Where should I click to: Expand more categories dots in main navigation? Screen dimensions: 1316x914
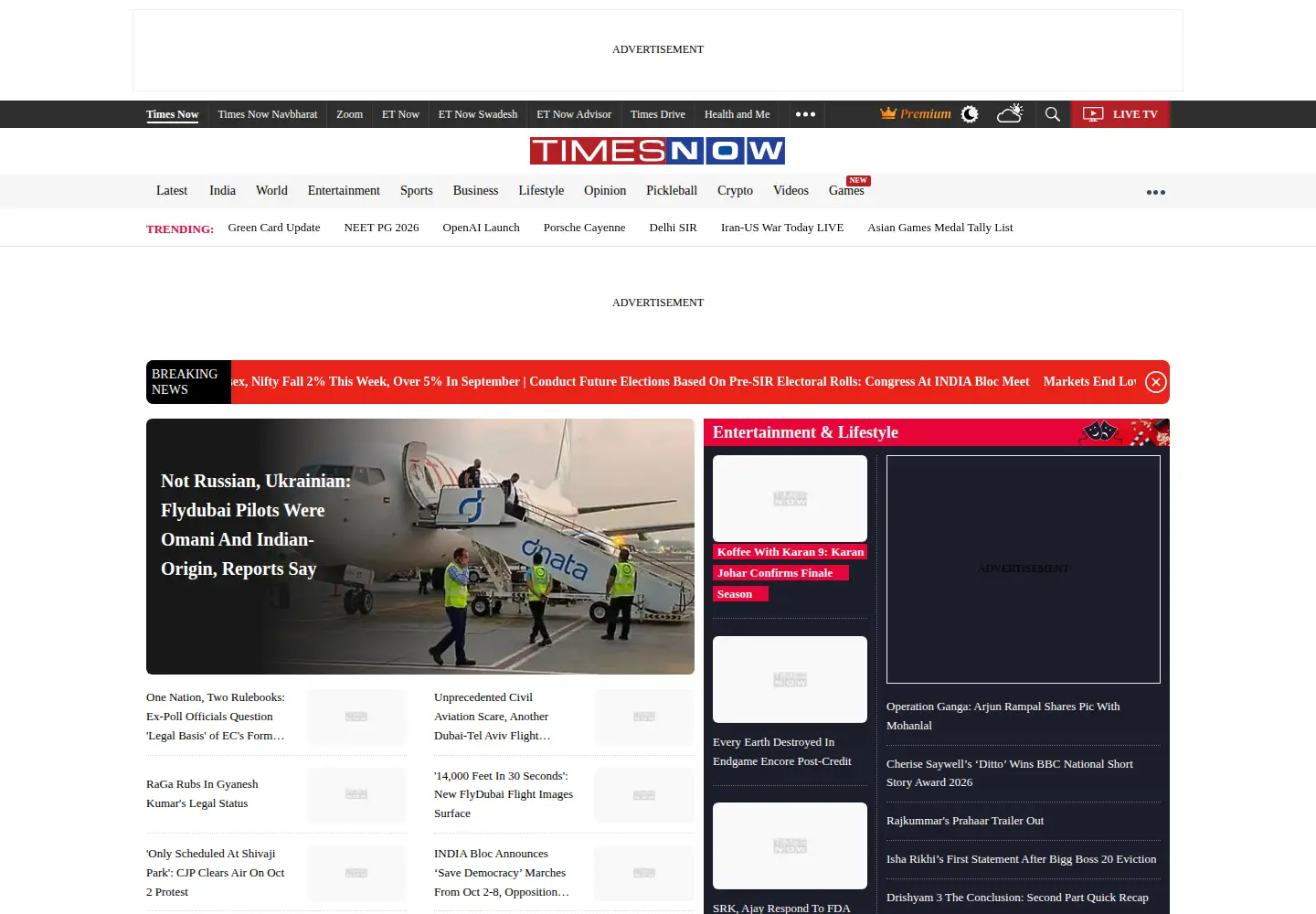tap(1156, 192)
